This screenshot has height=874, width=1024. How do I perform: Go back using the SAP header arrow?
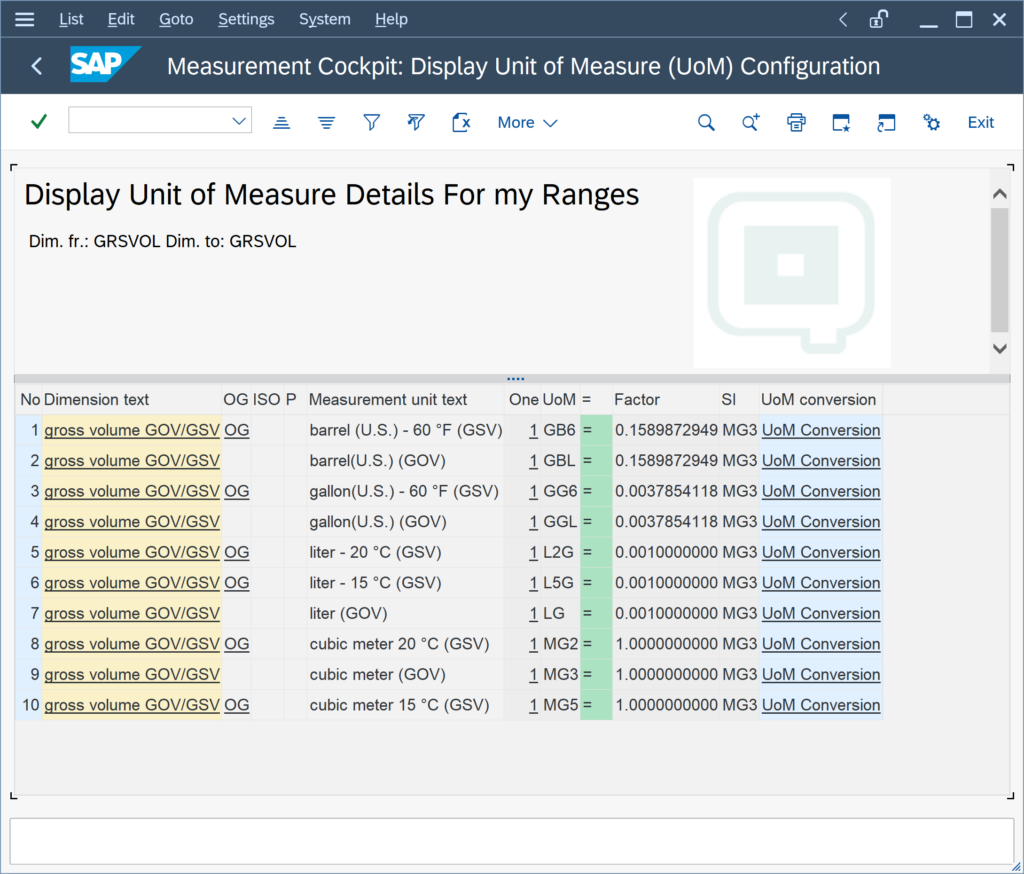pos(37,66)
